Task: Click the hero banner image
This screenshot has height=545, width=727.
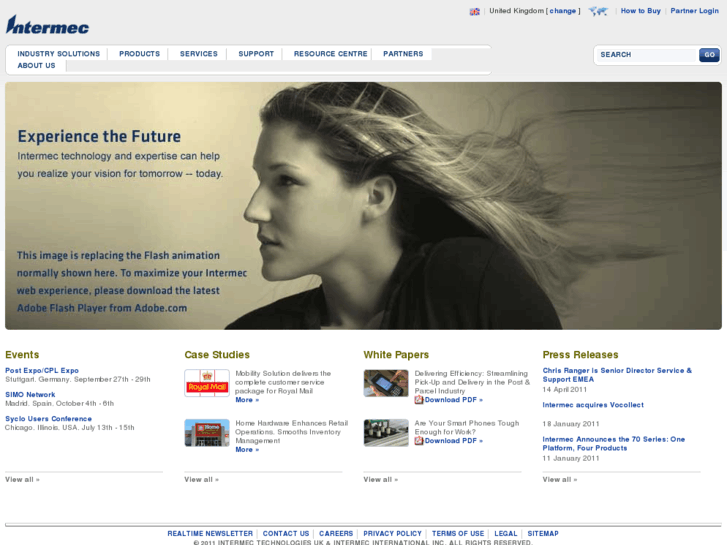Action: tap(364, 206)
